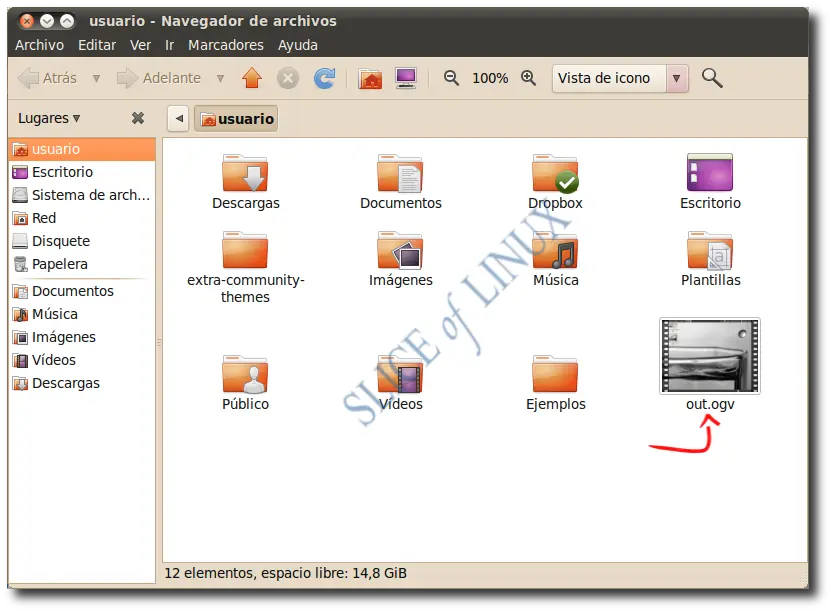
Task: Go up to the parent folder
Action: coord(252,79)
